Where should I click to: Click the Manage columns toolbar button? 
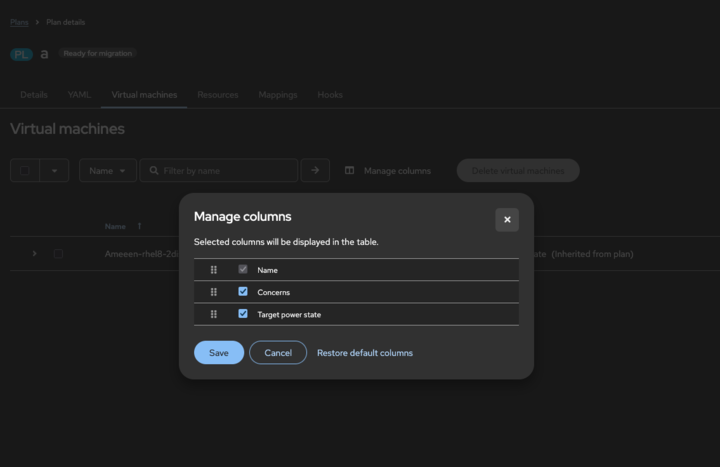[388, 171]
